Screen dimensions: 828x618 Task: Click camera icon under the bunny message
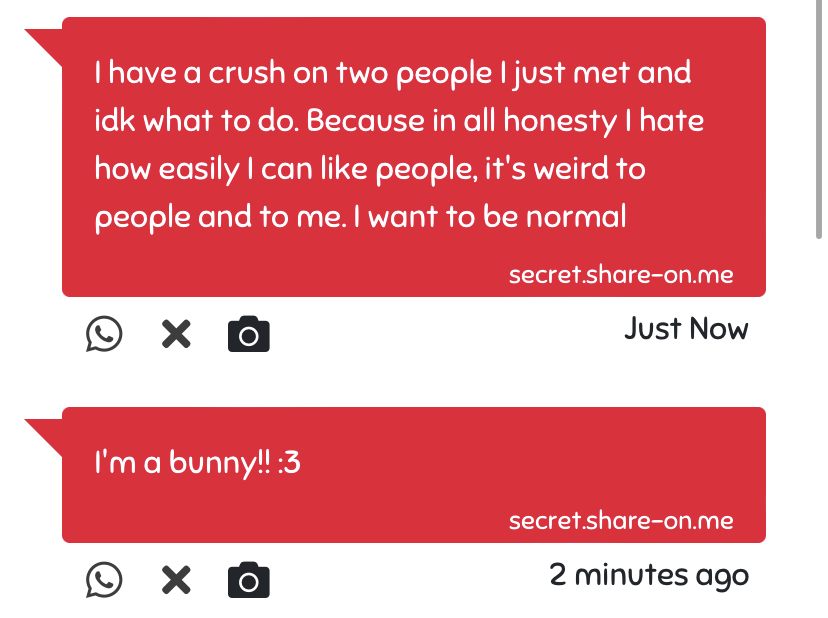tap(249, 580)
